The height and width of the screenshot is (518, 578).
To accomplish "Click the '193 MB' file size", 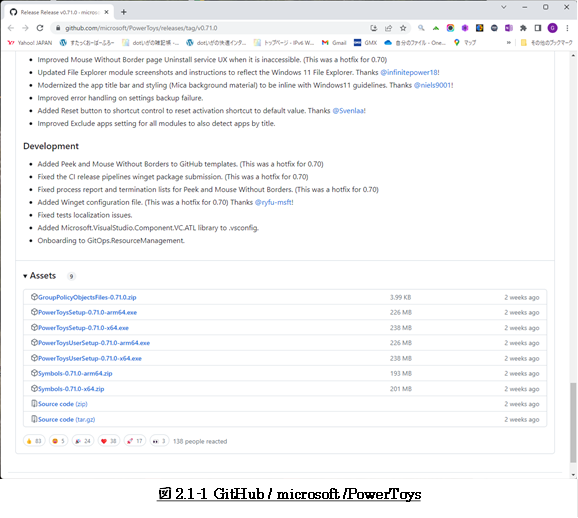I will [x=401, y=373].
